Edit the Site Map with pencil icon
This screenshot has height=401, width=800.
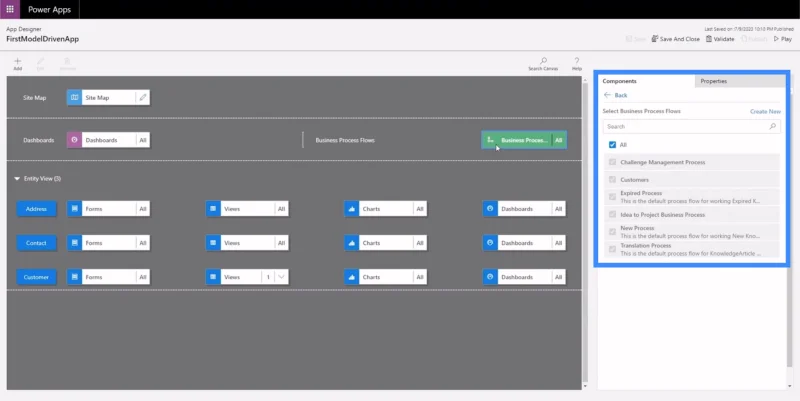pos(143,97)
